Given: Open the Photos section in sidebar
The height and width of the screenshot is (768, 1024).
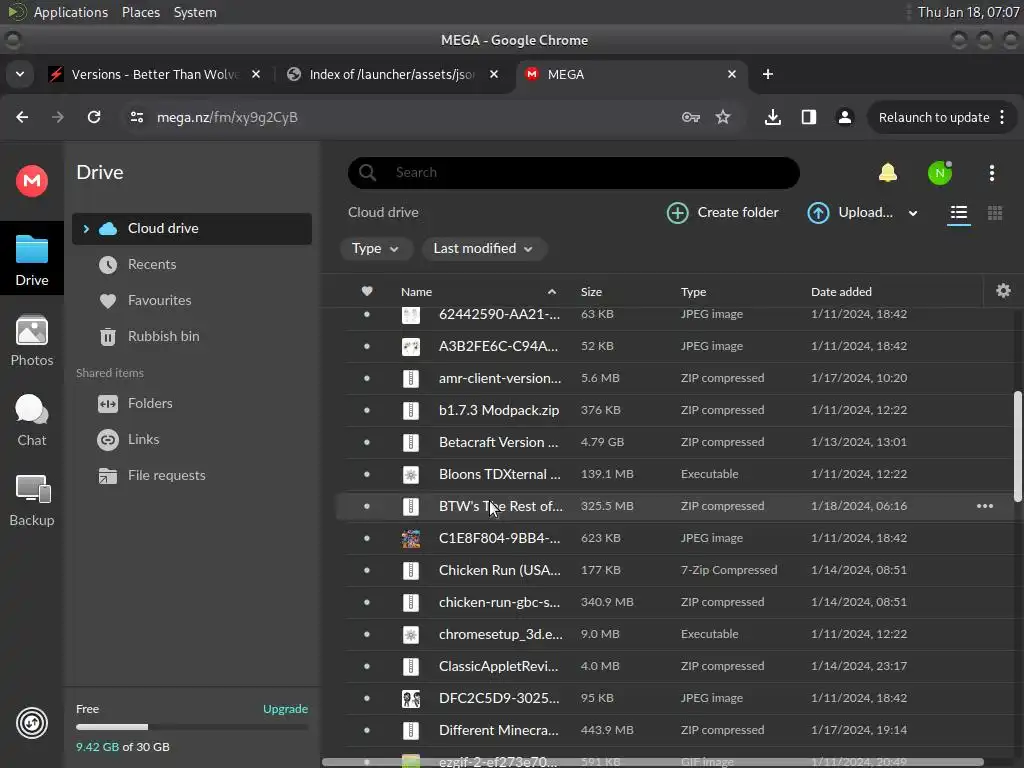Looking at the screenshot, I should [31, 341].
